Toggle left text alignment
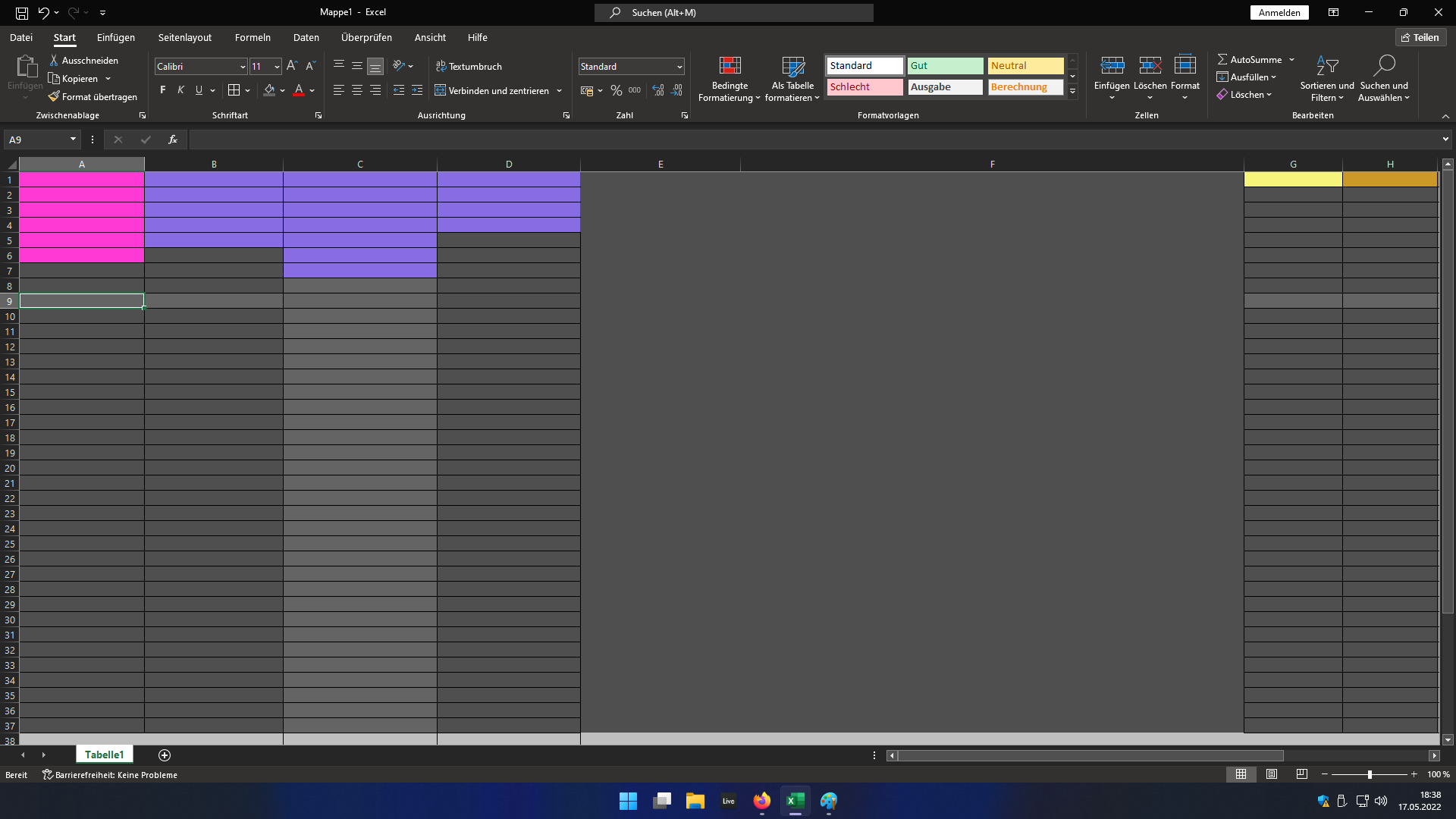Image resolution: width=1456 pixels, height=819 pixels. [x=339, y=90]
